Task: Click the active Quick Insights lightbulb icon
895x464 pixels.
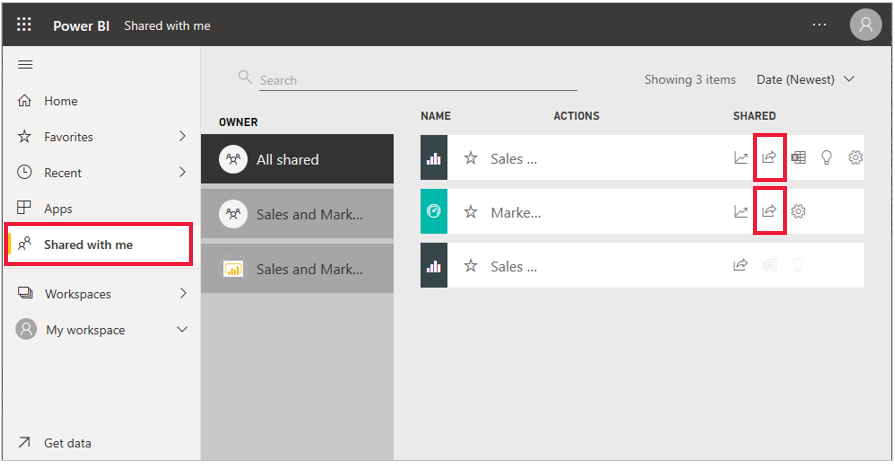Action: tap(826, 158)
